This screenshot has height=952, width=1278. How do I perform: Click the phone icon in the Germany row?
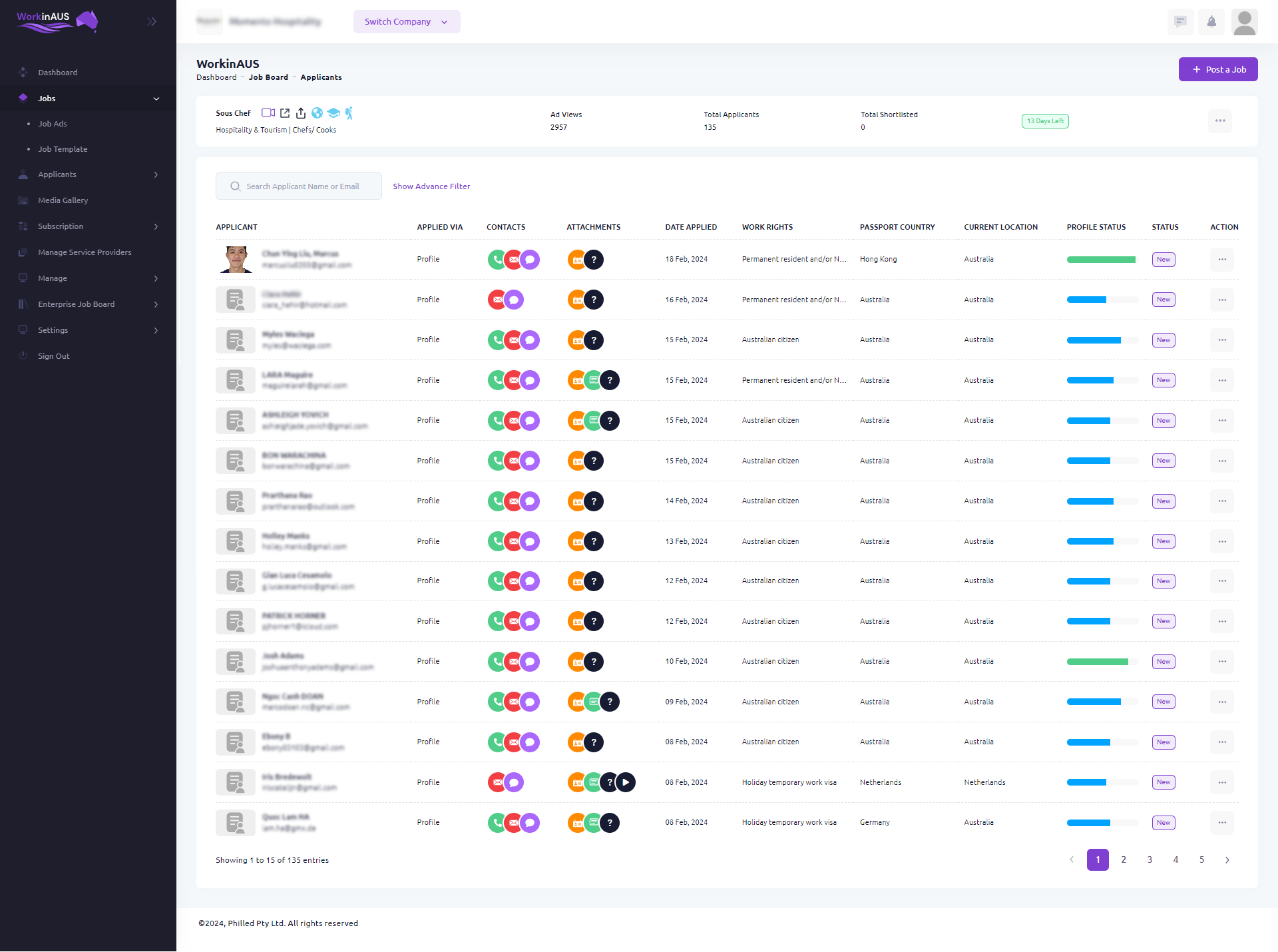[x=497, y=823]
